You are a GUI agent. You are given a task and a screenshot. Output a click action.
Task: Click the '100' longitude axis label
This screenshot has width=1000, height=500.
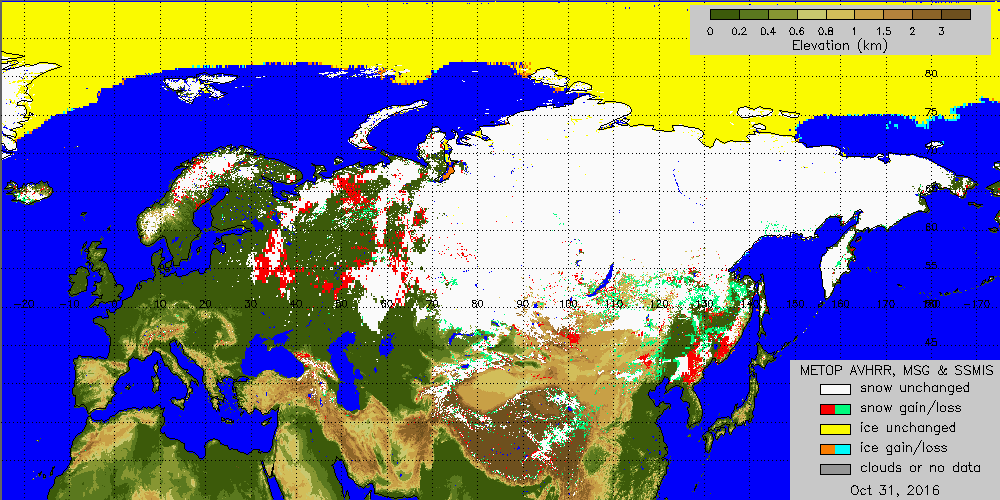coord(568,304)
